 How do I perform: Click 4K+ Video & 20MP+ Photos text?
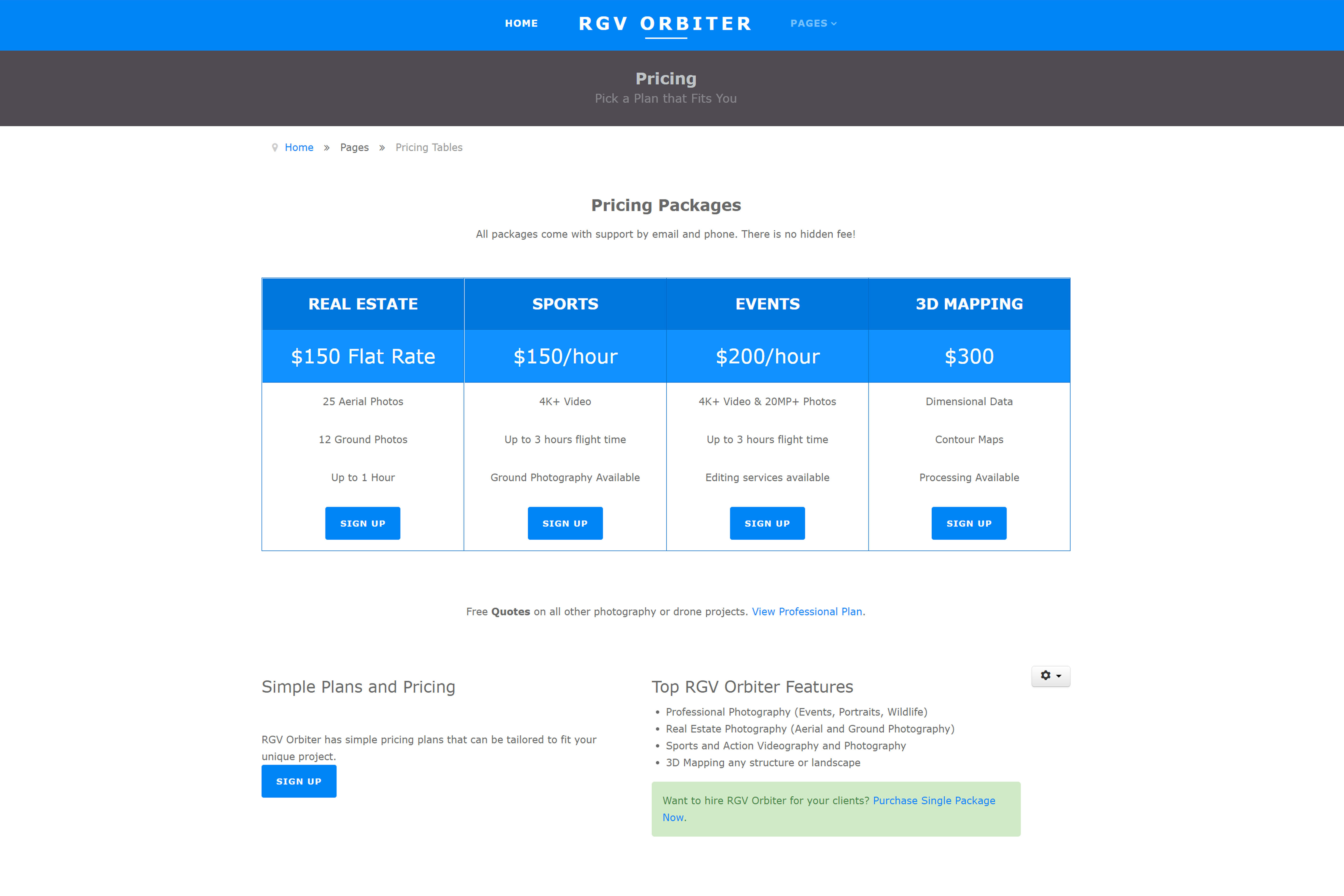coord(768,402)
